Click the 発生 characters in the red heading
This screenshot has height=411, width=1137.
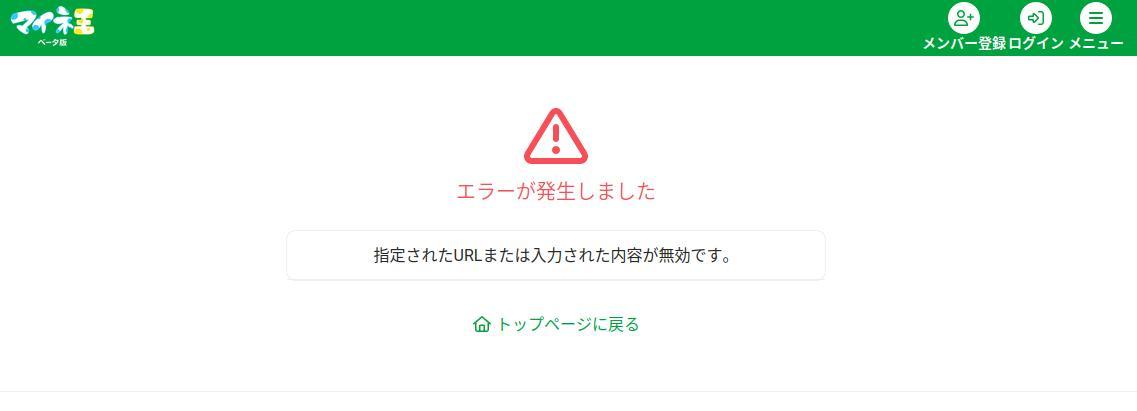click(x=555, y=191)
